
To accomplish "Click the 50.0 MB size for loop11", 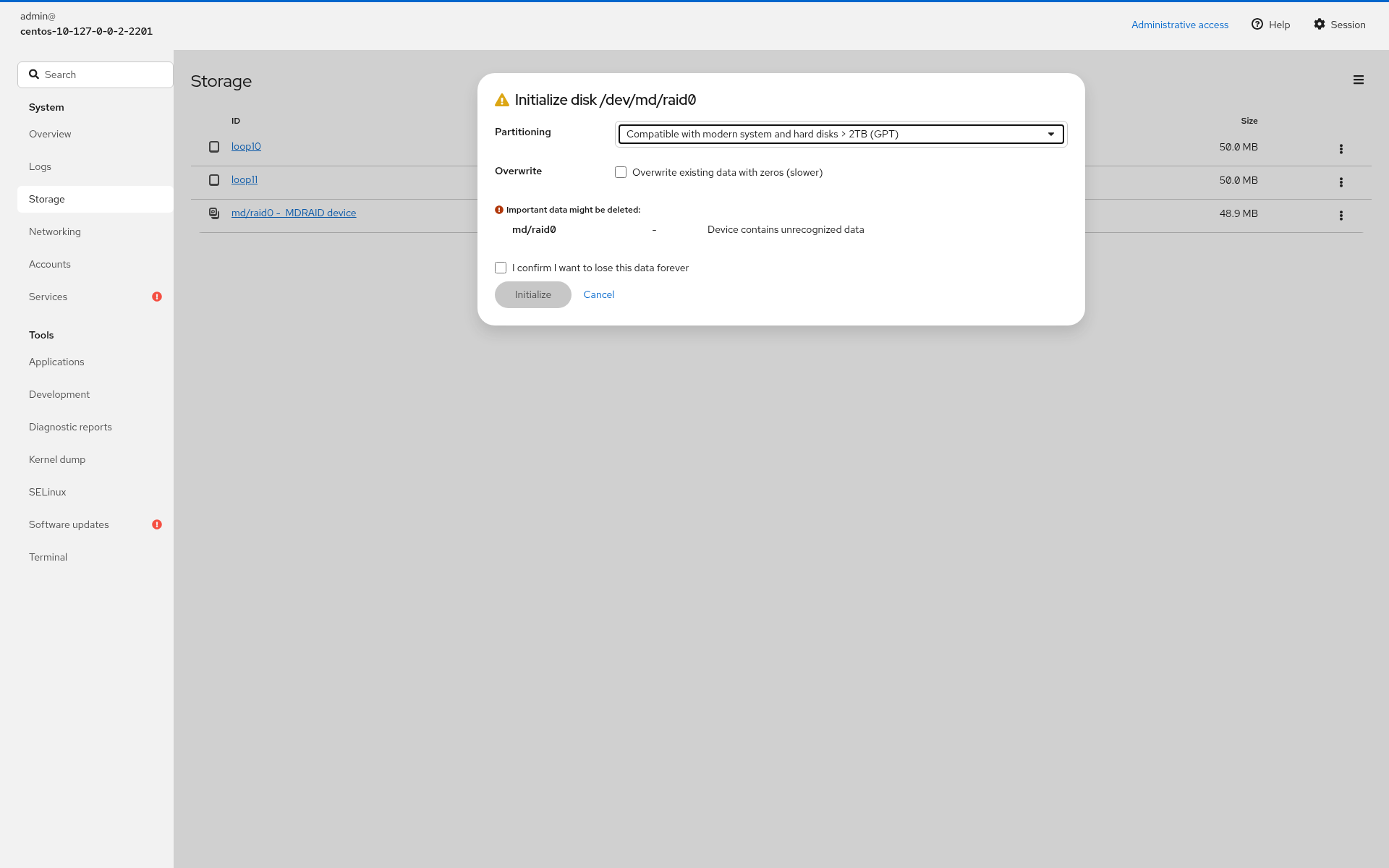I will click(1239, 180).
